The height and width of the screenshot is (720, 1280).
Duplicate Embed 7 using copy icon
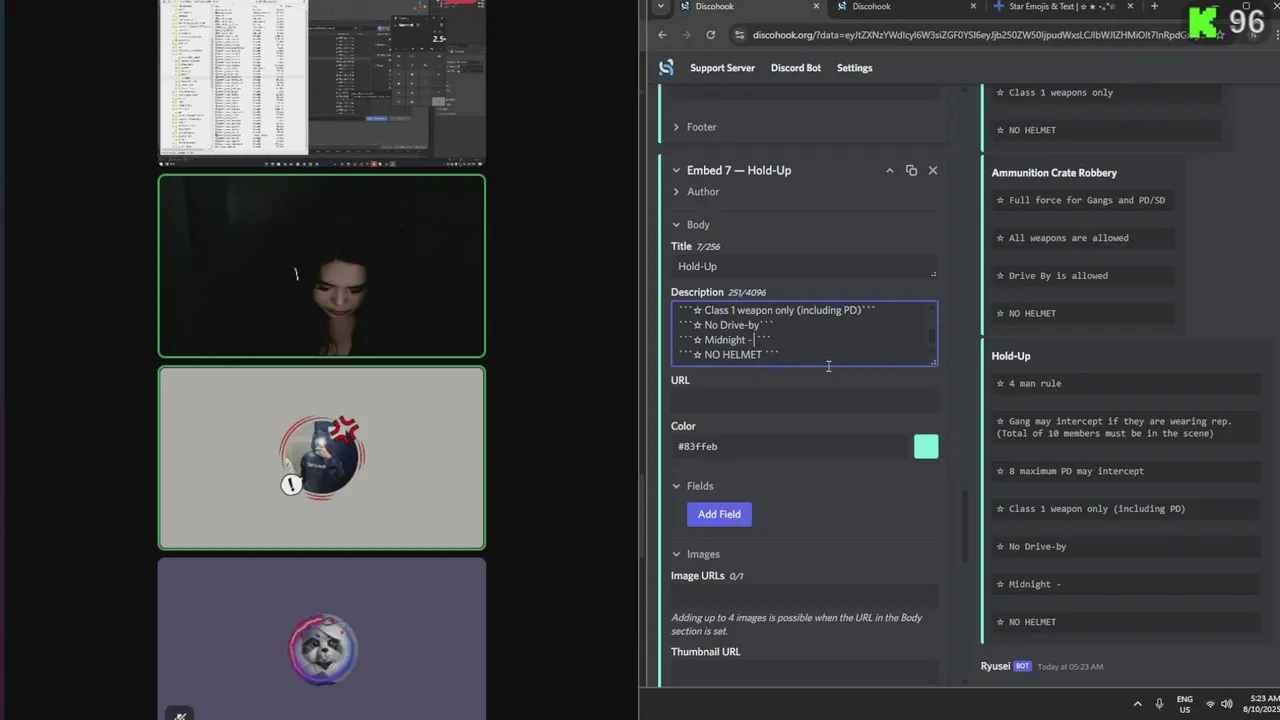(911, 171)
